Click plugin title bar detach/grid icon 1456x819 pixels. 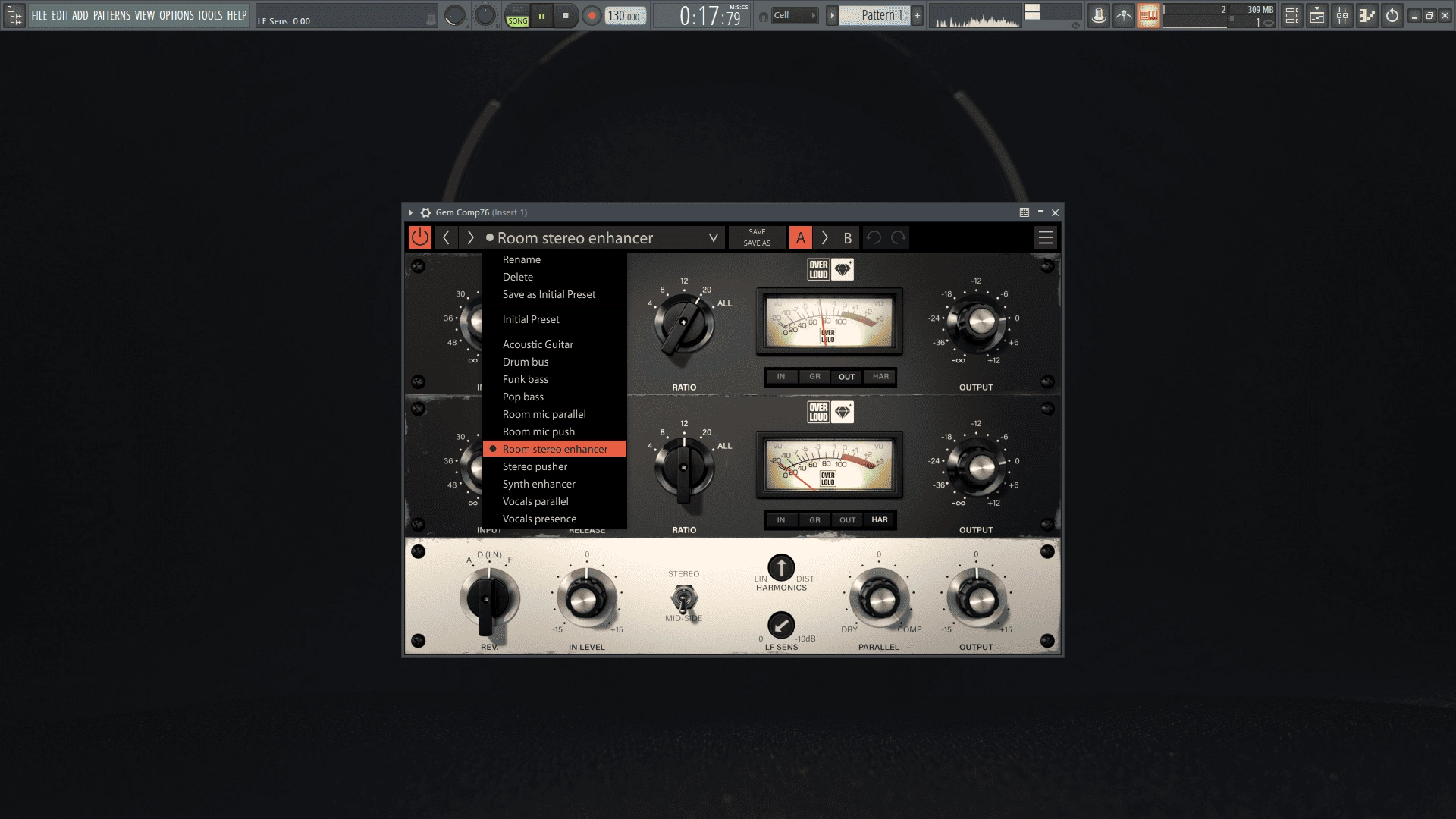[1024, 212]
